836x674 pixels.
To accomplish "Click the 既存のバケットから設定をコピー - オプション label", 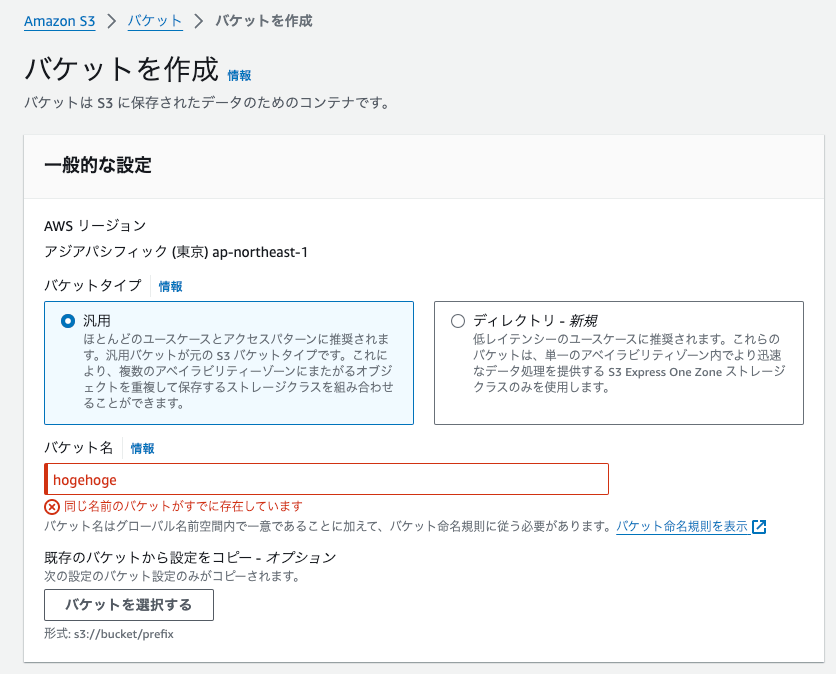I will coord(190,558).
